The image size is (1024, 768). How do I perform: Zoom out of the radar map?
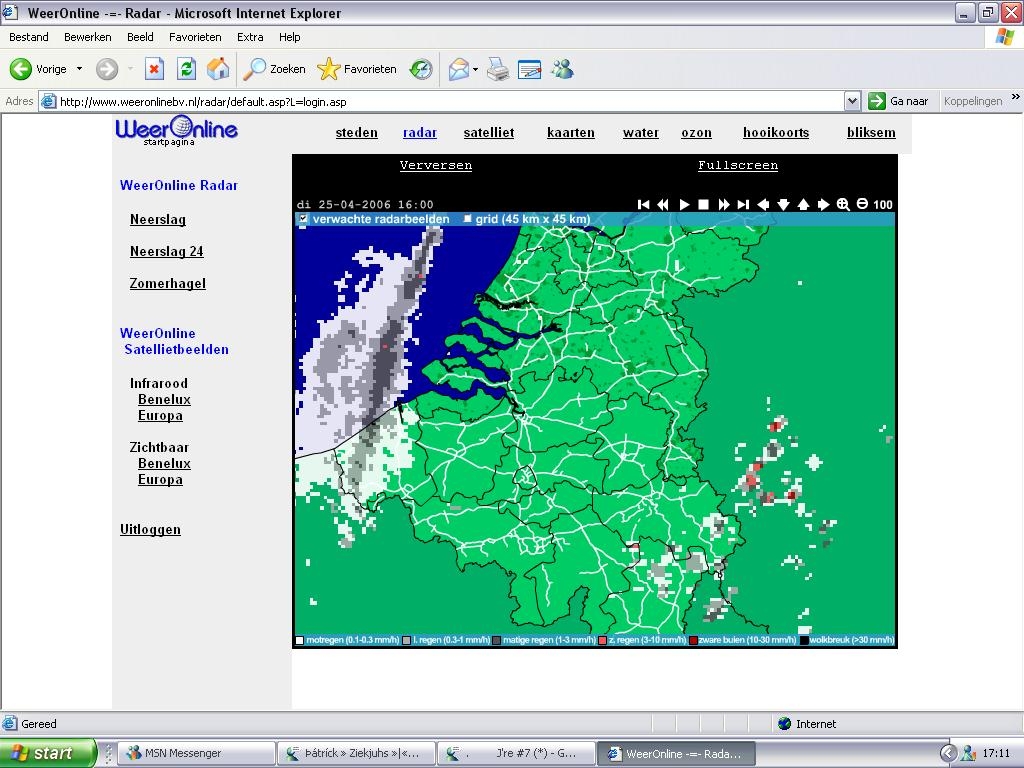pyautogui.click(x=862, y=204)
